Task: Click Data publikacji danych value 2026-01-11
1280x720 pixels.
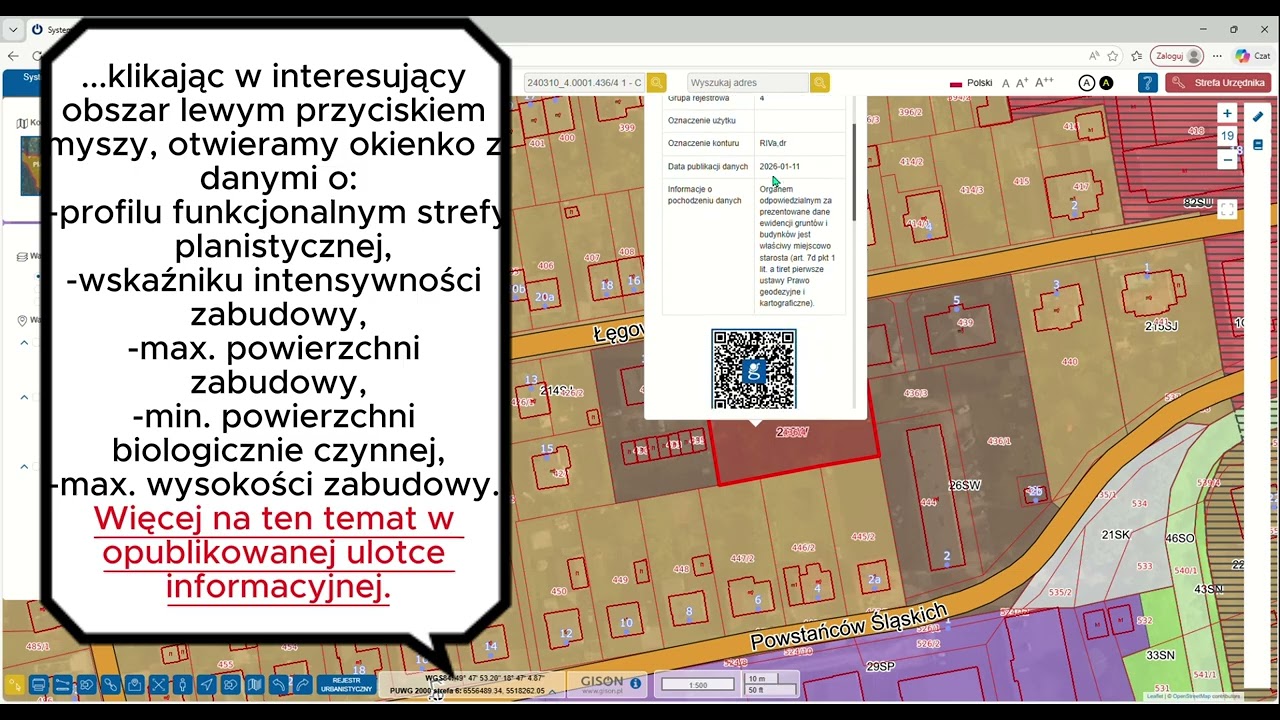Action: click(x=780, y=167)
